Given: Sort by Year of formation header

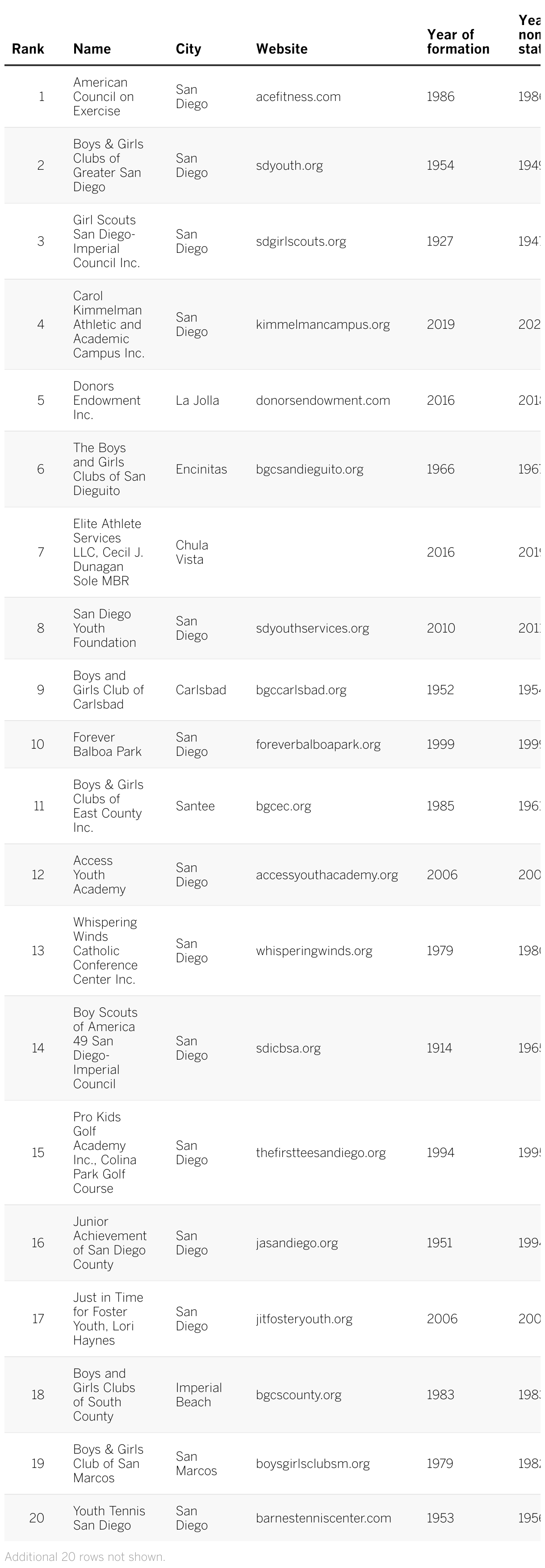Looking at the screenshot, I should pos(458,42).
